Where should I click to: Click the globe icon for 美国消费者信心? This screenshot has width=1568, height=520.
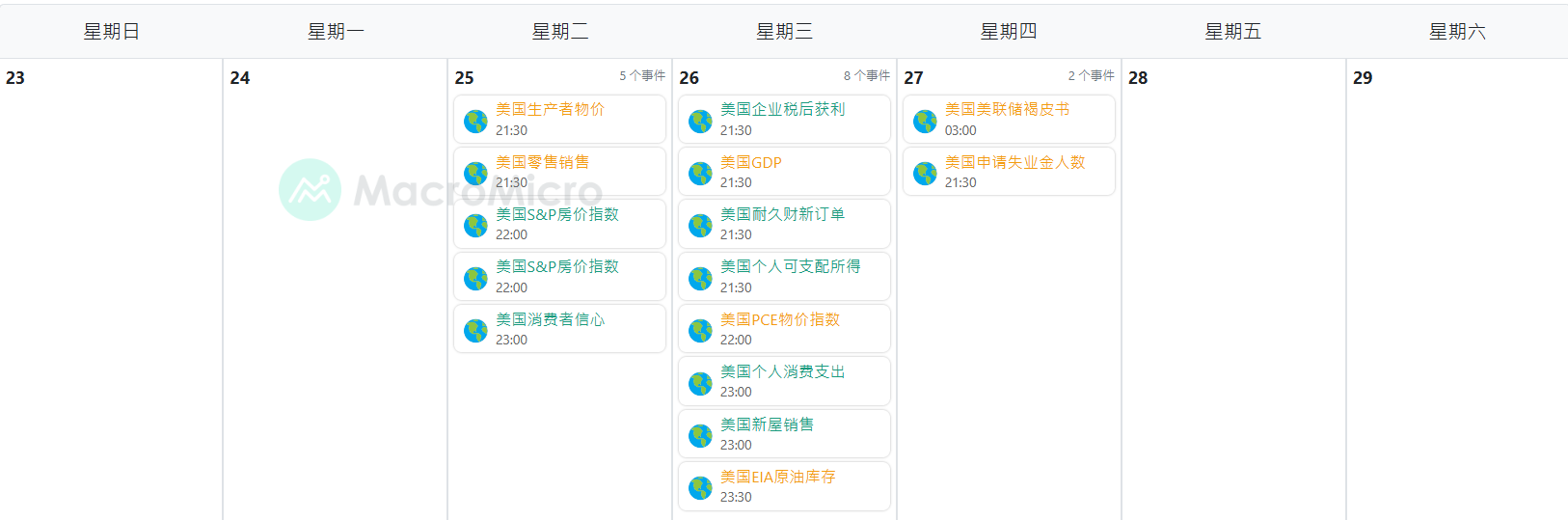click(x=475, y=331)
